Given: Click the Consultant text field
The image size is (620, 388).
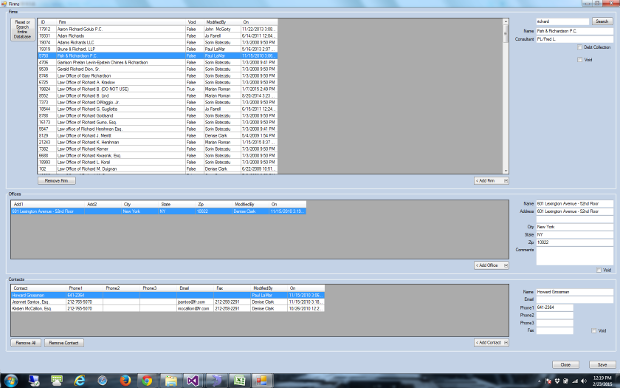Looking at the screenshot, I should (x=574, y=39).
